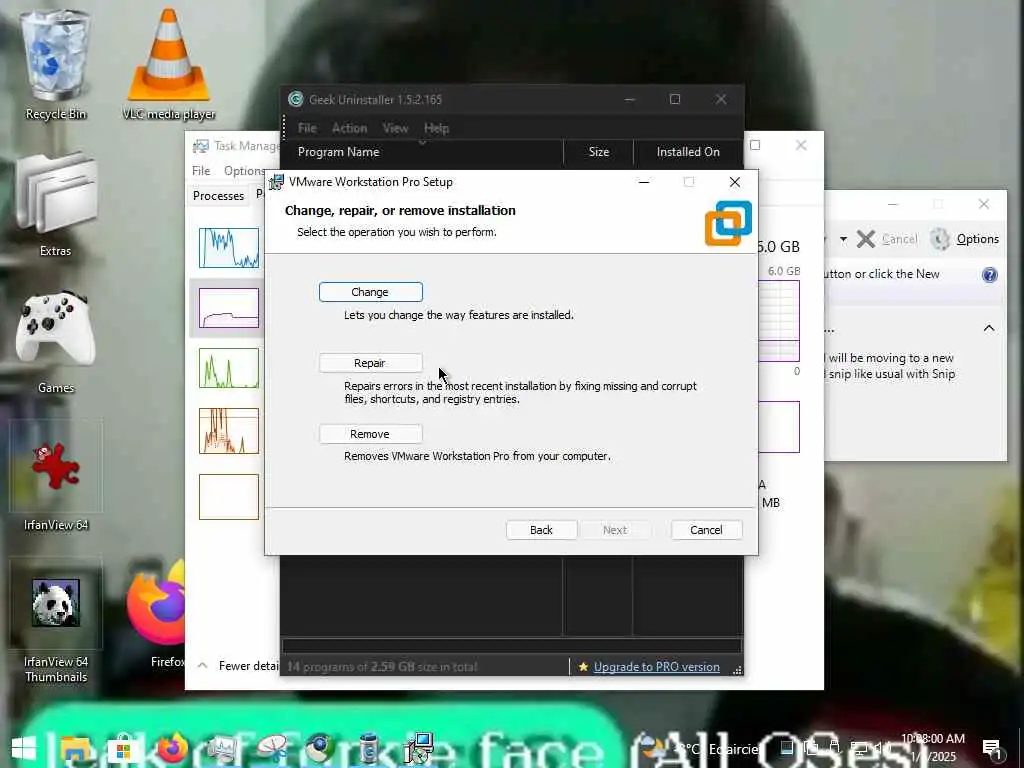Open Microsoft Store from the taskbar

[x=123, y=749]
